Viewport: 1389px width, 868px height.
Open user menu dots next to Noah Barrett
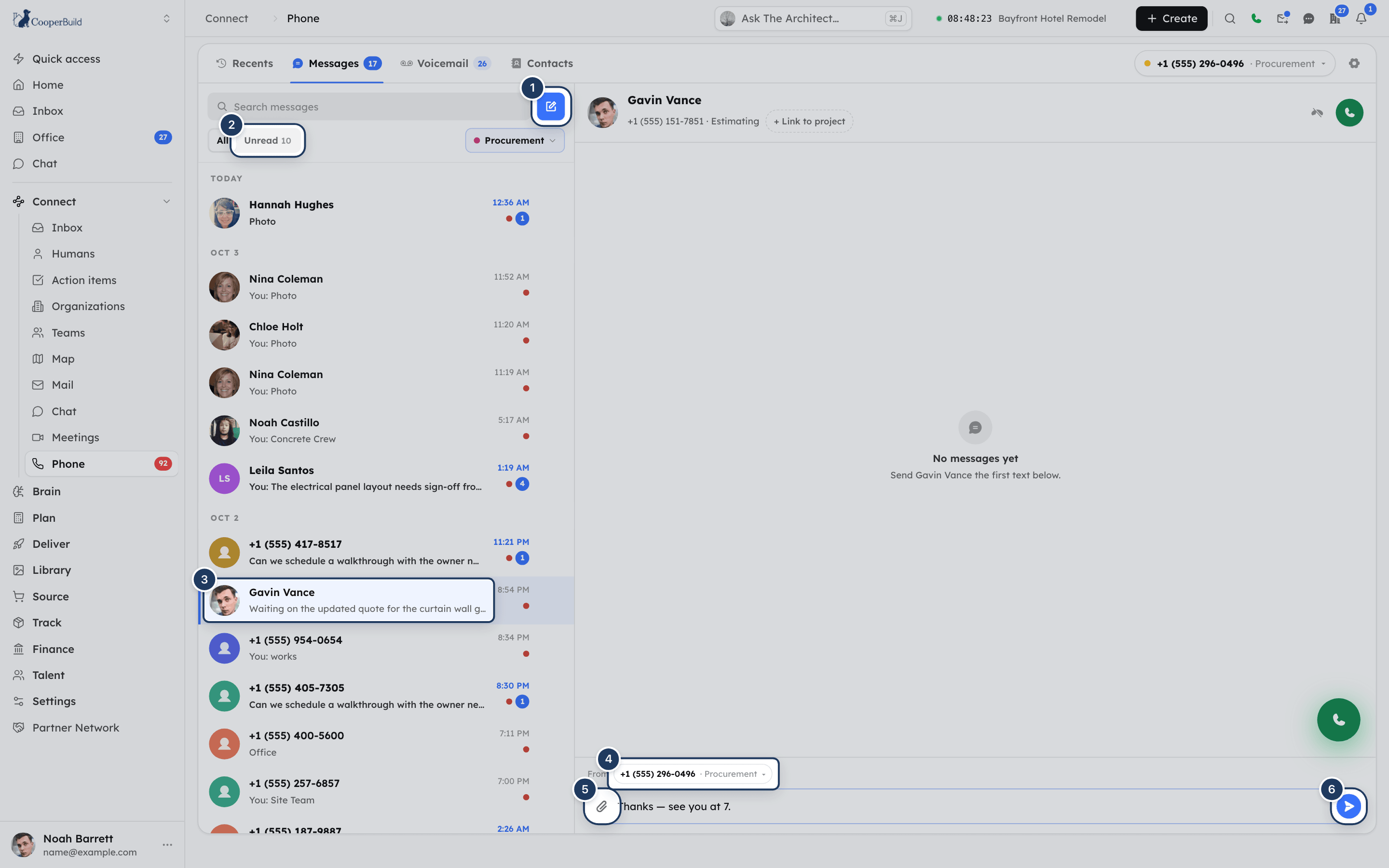(167, 844)
